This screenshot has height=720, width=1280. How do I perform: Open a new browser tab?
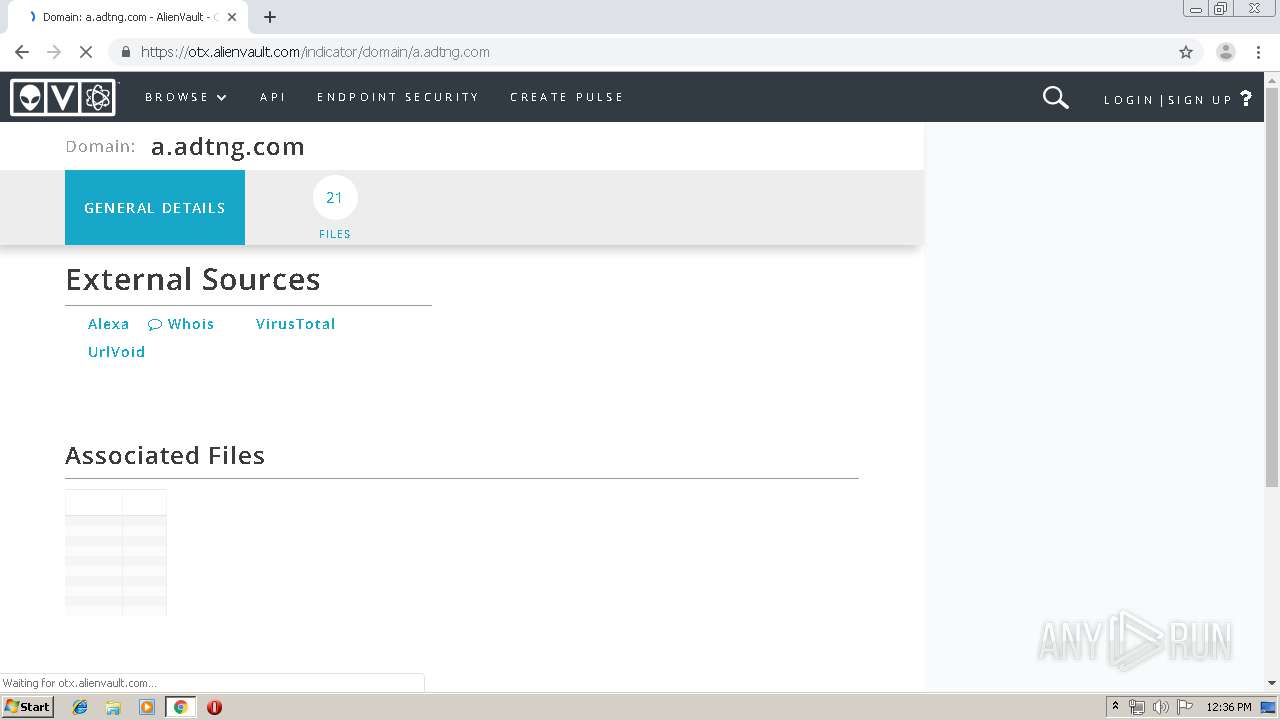click(270, 17)
